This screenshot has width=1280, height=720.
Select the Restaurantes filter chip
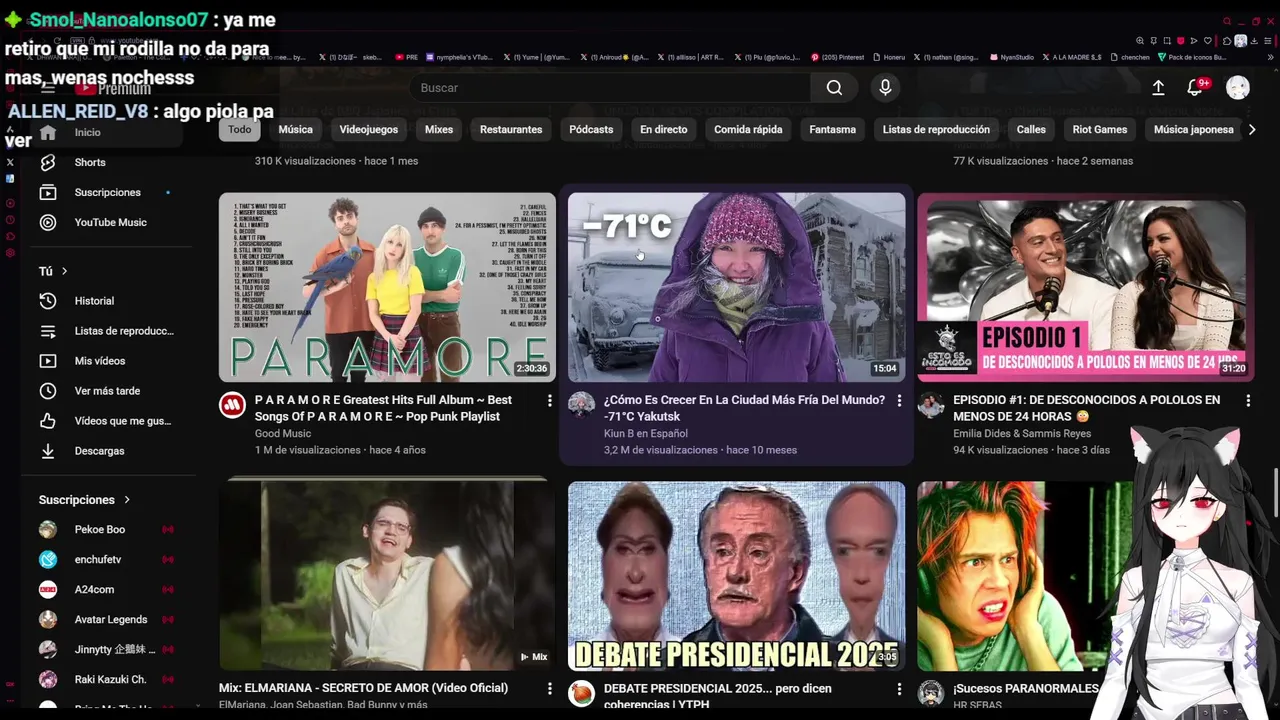point(511,130)
